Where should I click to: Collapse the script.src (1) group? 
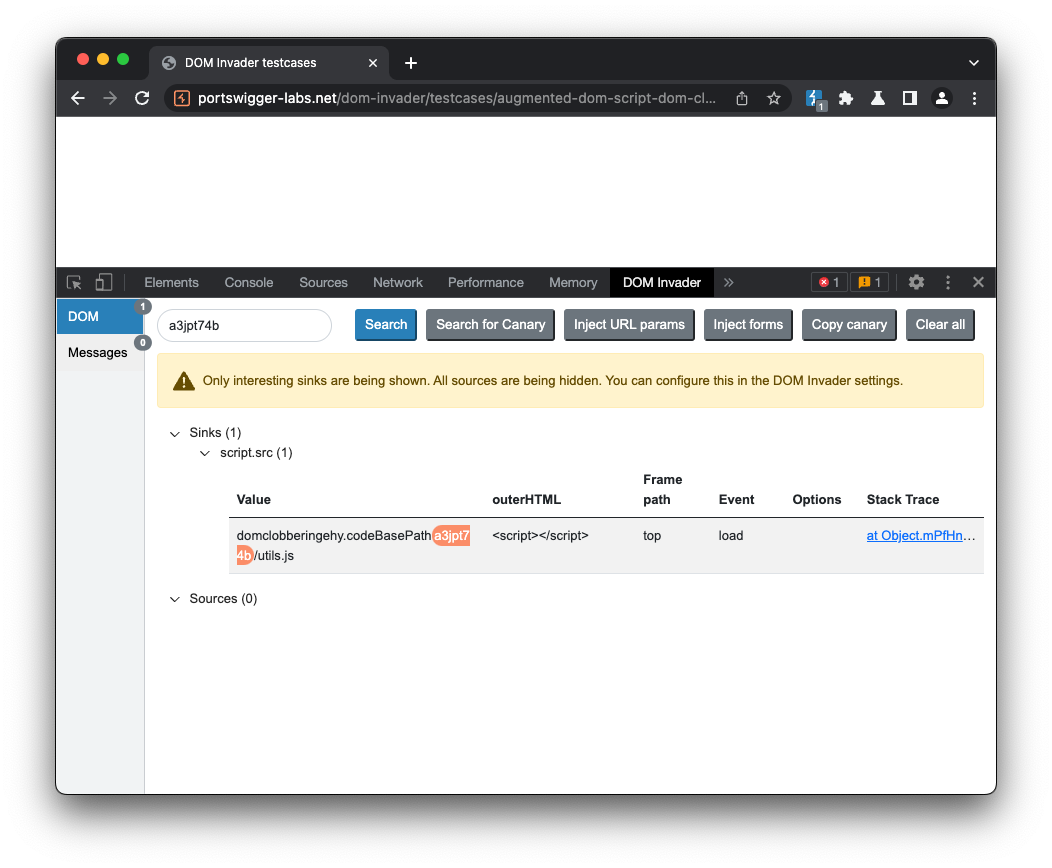[x=205, y=453]
